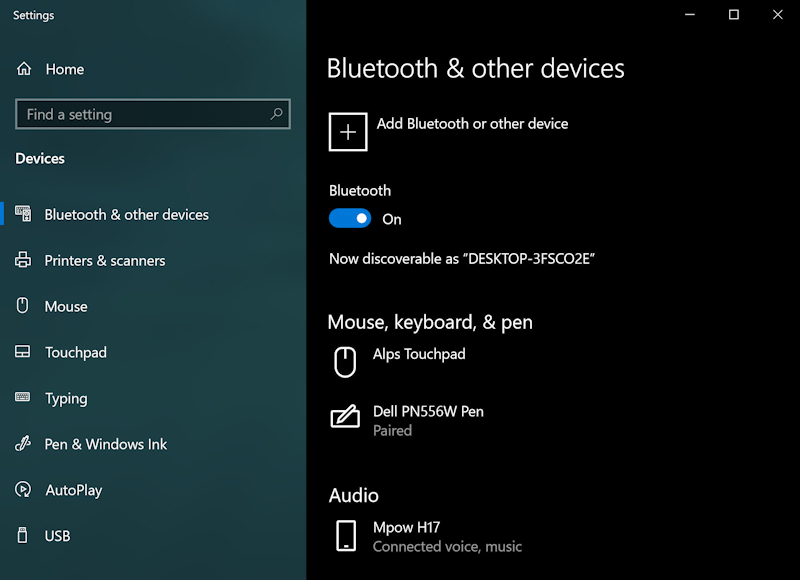Click the search magnifier in Find a setting
The width and height of the screenshot is (800, 580).
click(x=276, y=114)
